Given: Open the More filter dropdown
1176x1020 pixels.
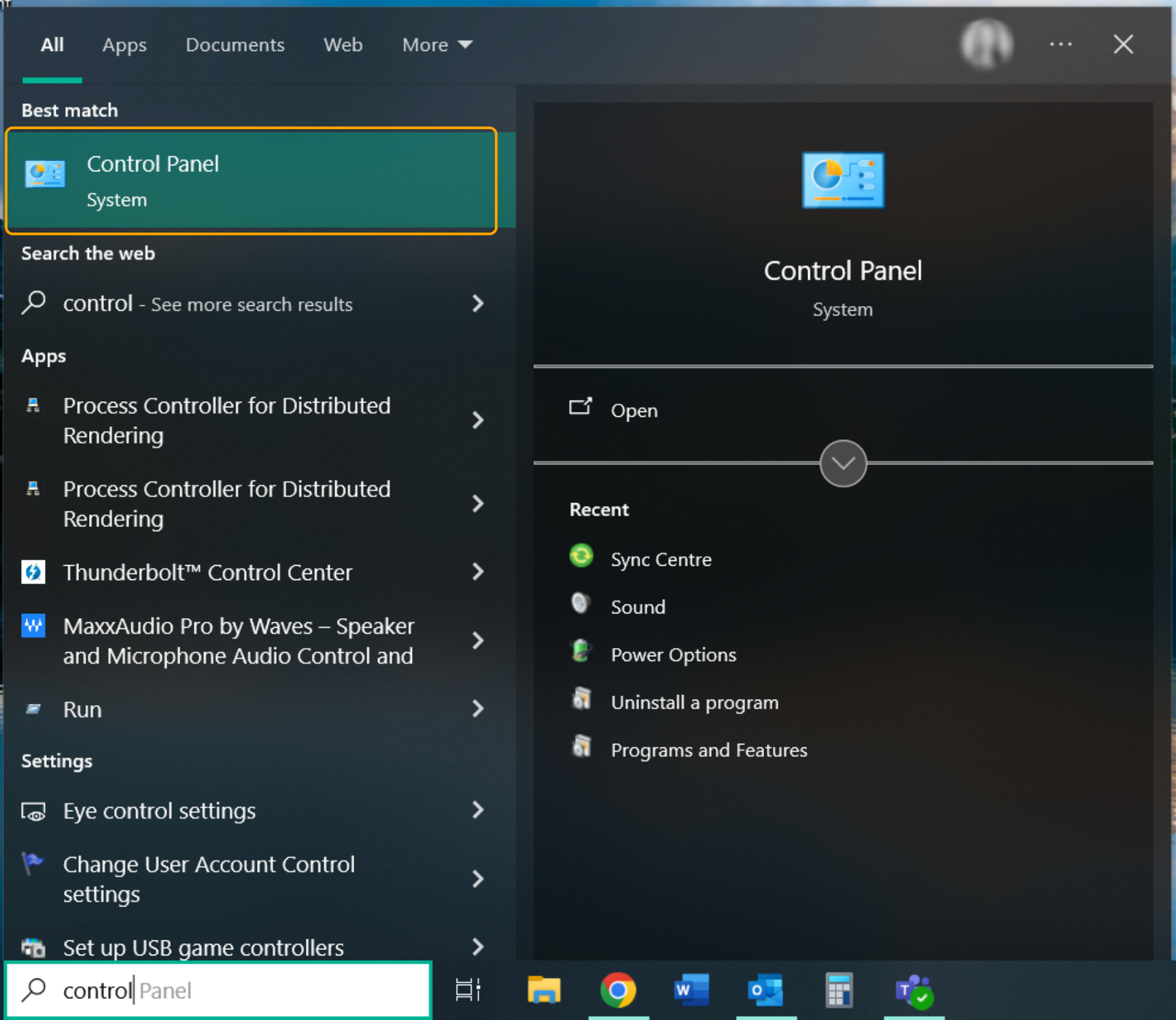Looking at the screenshot, I should pyautogui.click(x=437, y=45).
